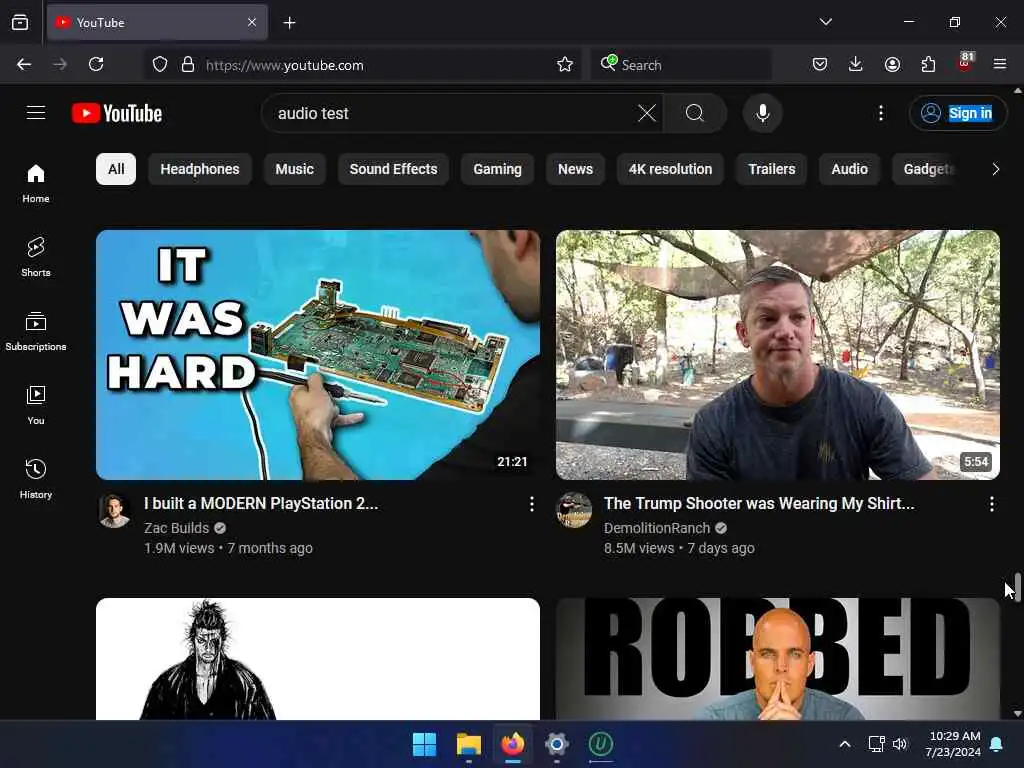Open 'The Trump Shooter was Wearing My Shirt...' title

pyautogui.click(x=759, y=504)
